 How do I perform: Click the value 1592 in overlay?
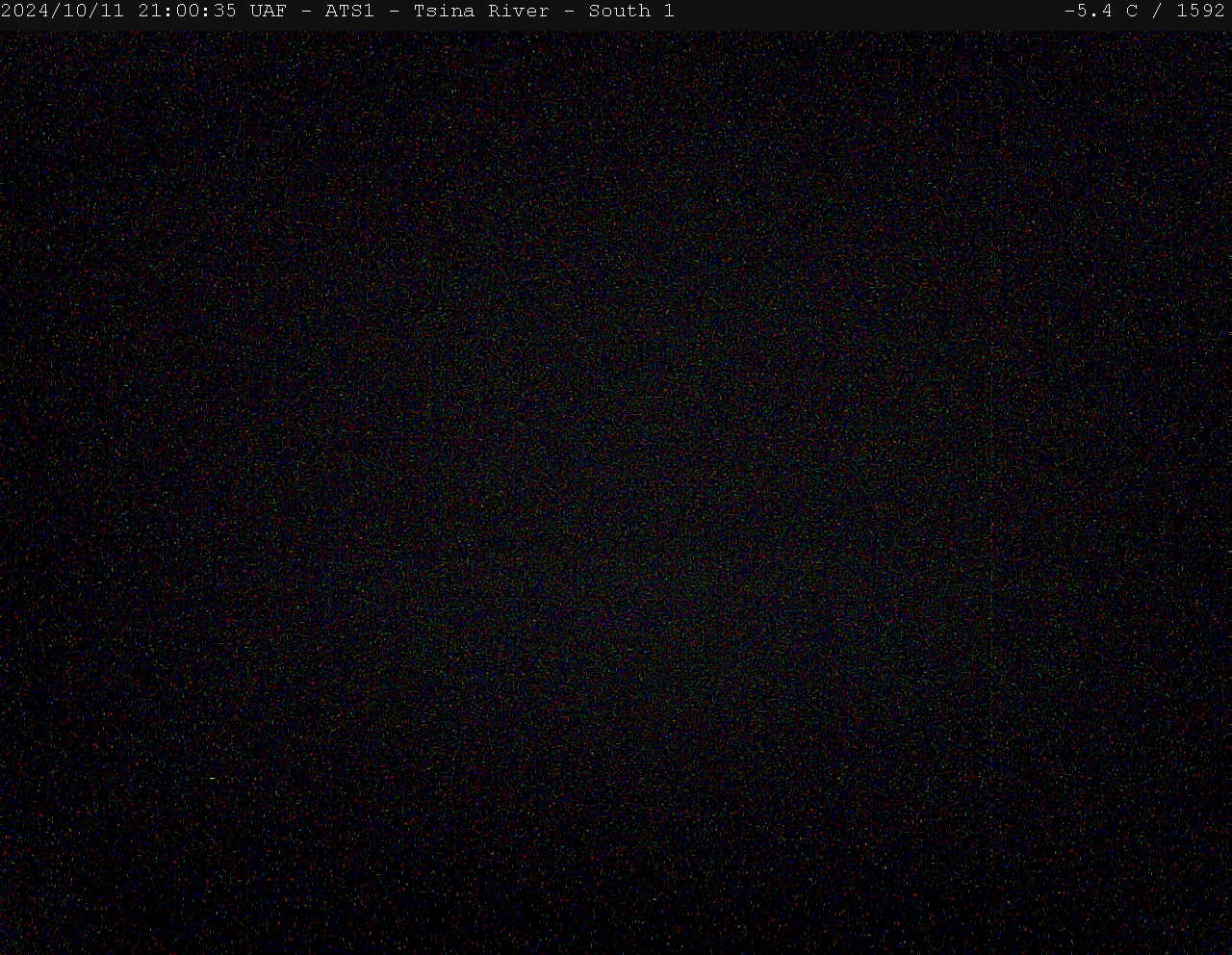point(1201,12)
